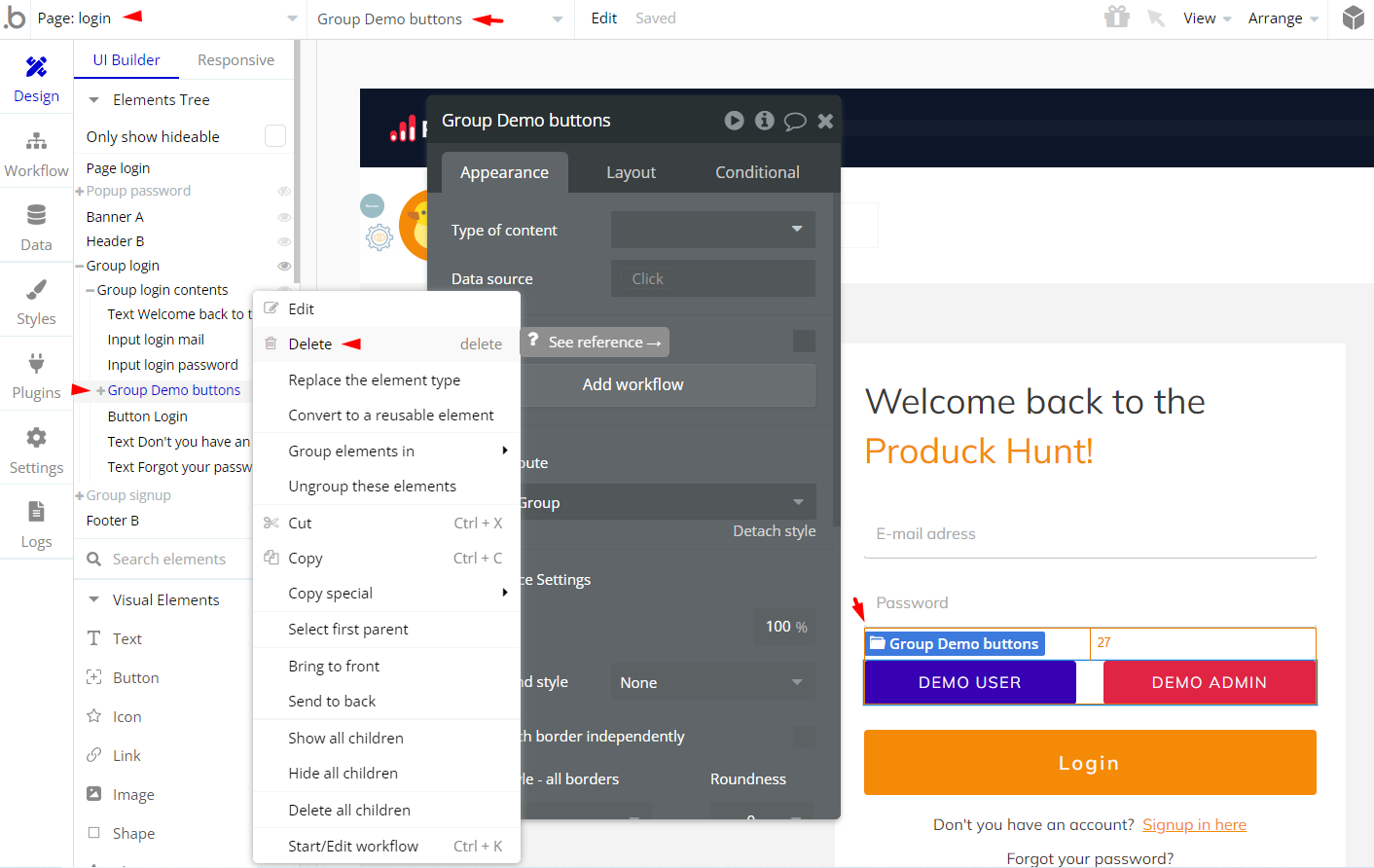1374x868 pixels.
Task: Select the Icon visual element
Action: coord(127,716)
